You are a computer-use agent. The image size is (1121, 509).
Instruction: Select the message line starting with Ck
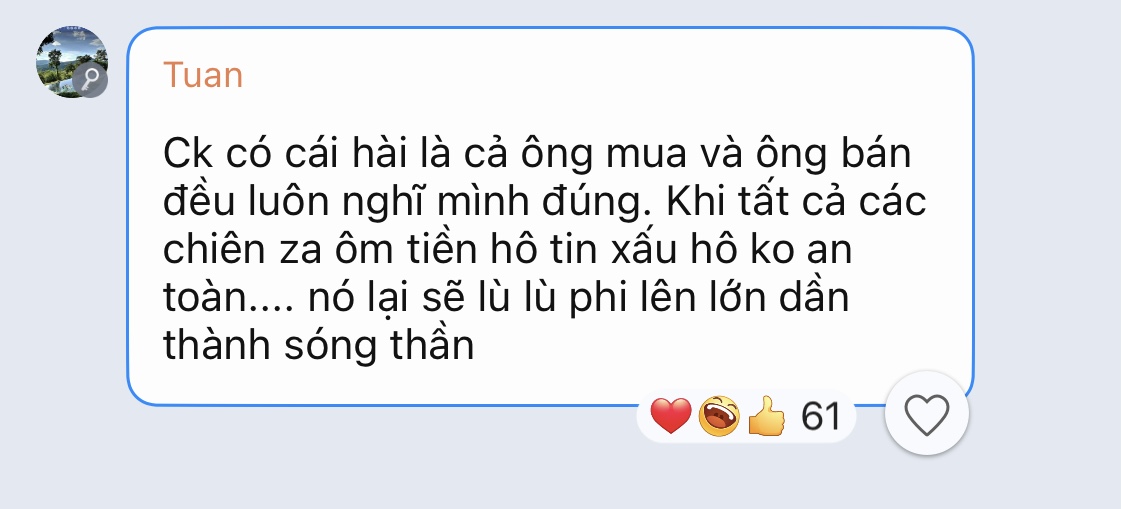coord(537,154)
